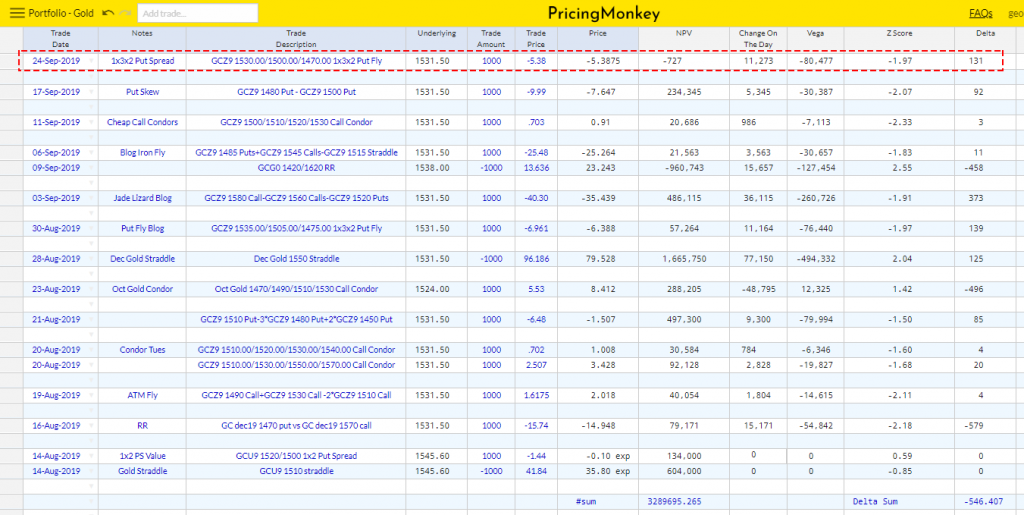This screenshot has height=515, width=1024.
Task: Click the Gold Straddle note cell
Action: (142, 471)
